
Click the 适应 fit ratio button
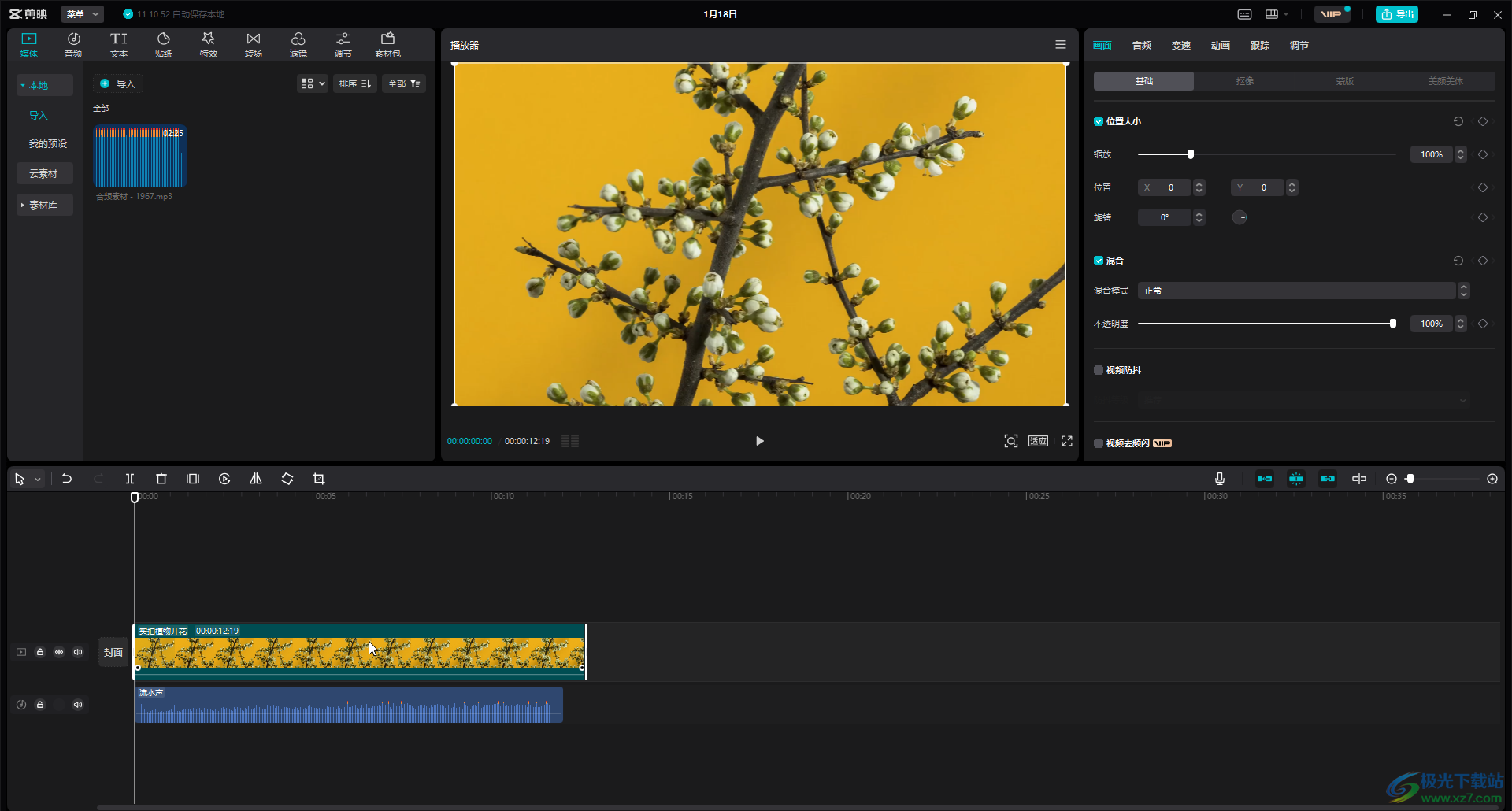click(x=1038, y=441)
